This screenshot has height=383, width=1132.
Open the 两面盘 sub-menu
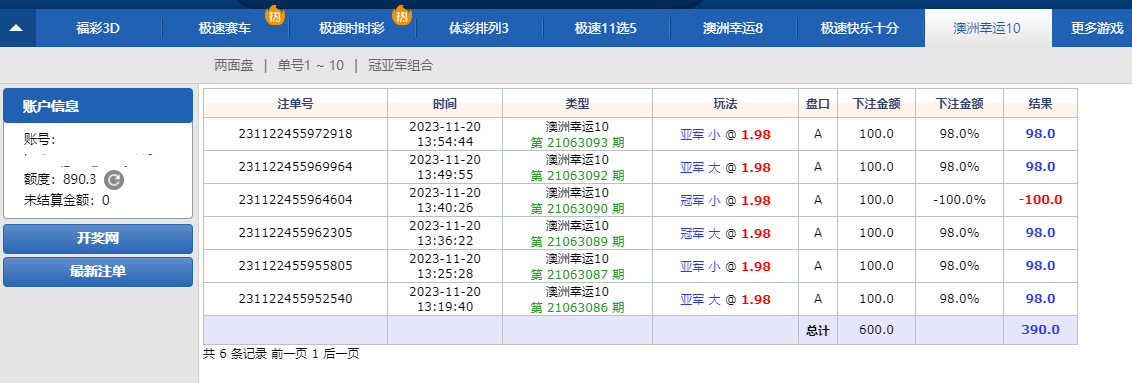click(x=234, y=66)
